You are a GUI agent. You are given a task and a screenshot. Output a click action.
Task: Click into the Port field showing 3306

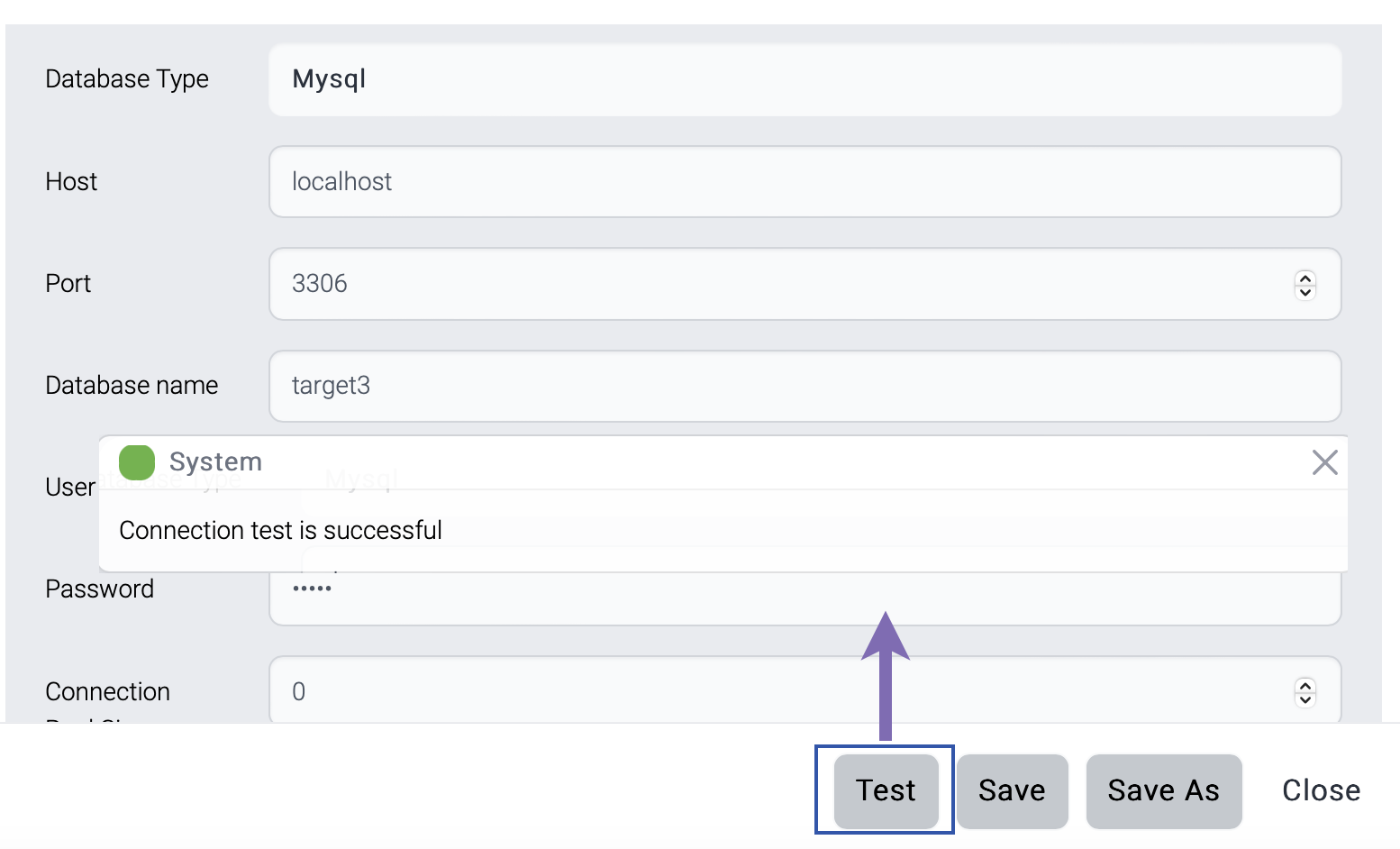coord(775,284)
